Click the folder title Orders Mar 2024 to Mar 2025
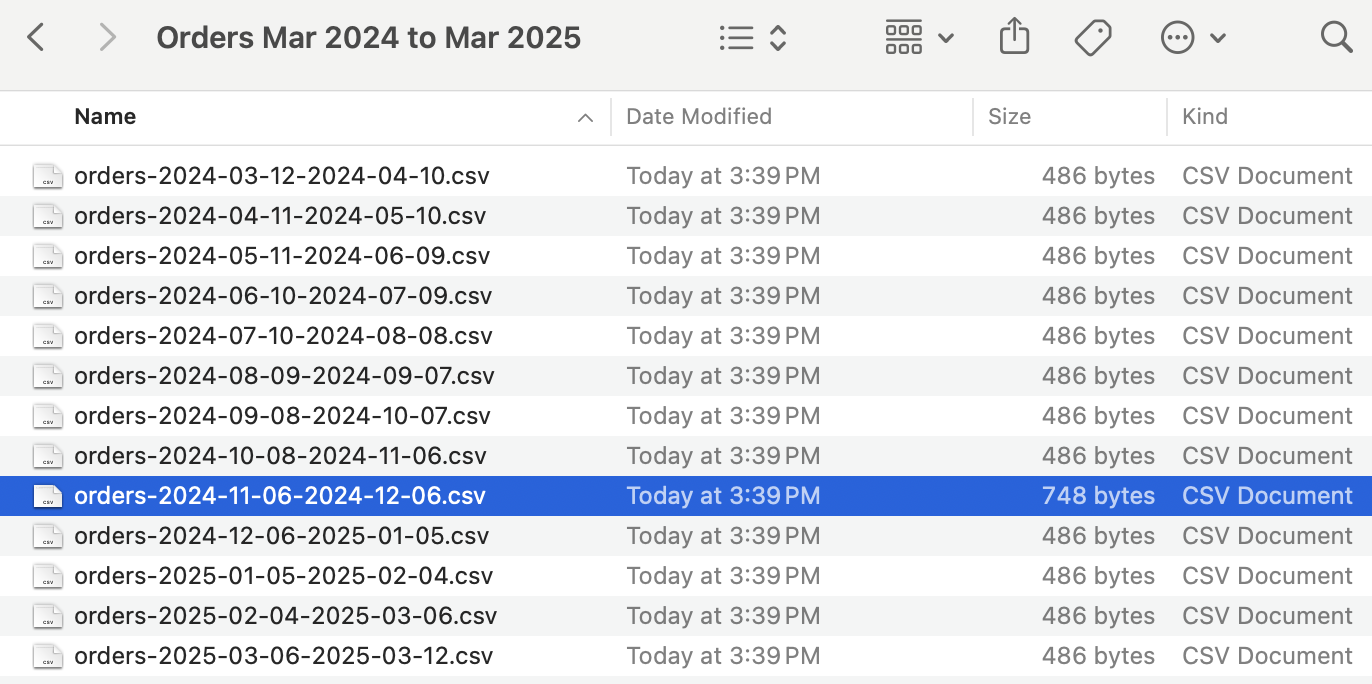 pos(369,38)
